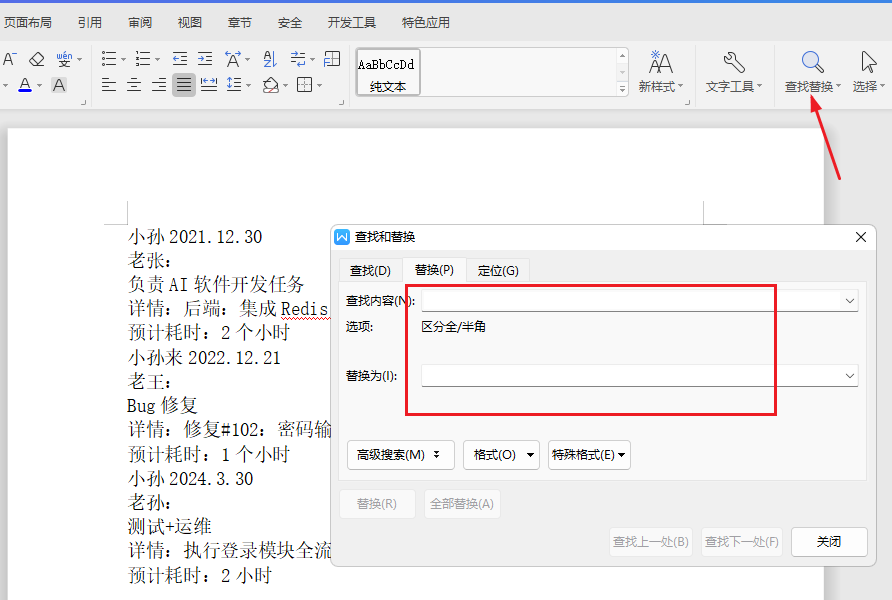
Task: Clear formatting with the eraser icon
Action: 36,57
